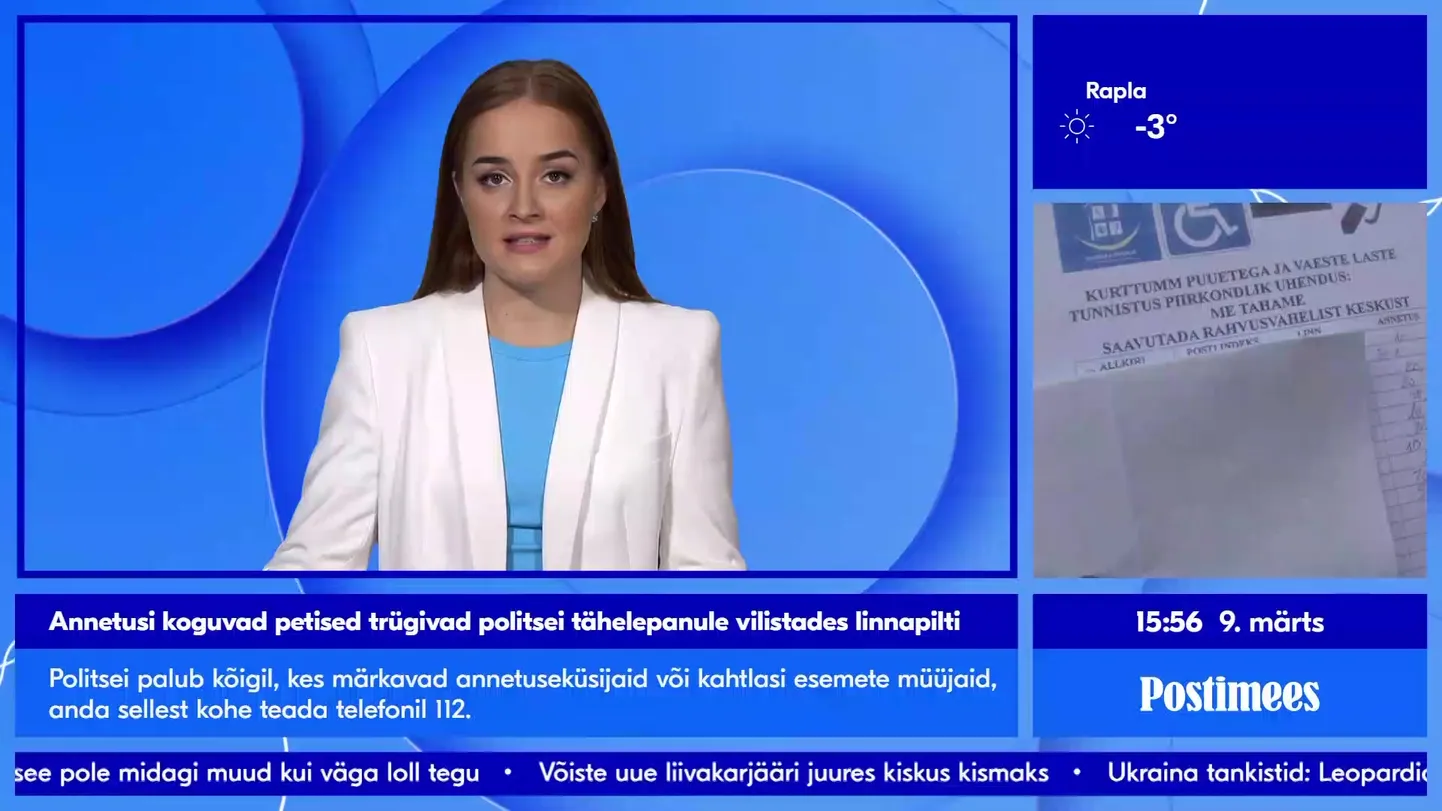The height and width of the screenshot is (811, 1442).
Task: Click ticker item about Võiste liivakarjäär
Action: coord(793,773)
